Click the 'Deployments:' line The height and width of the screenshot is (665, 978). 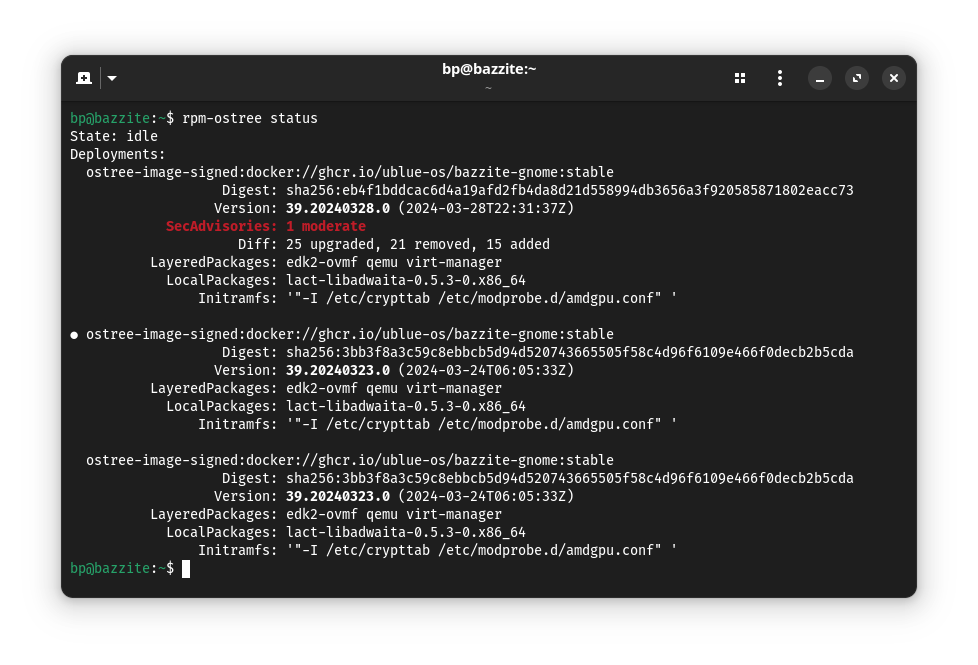coord(117,154)
